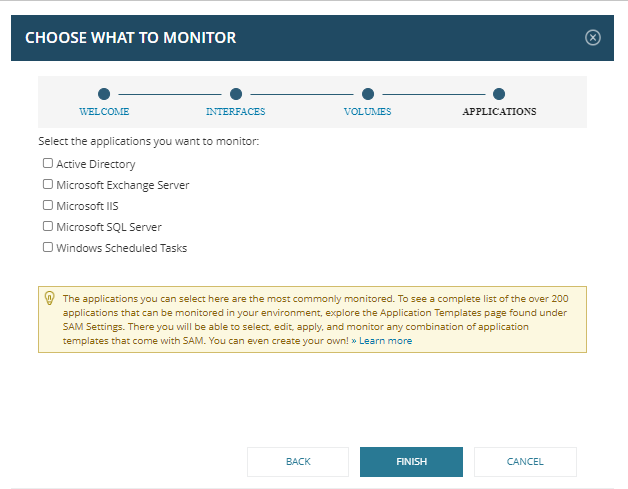Click the 'Select the applications you want to monitor' text

point(149,141)
